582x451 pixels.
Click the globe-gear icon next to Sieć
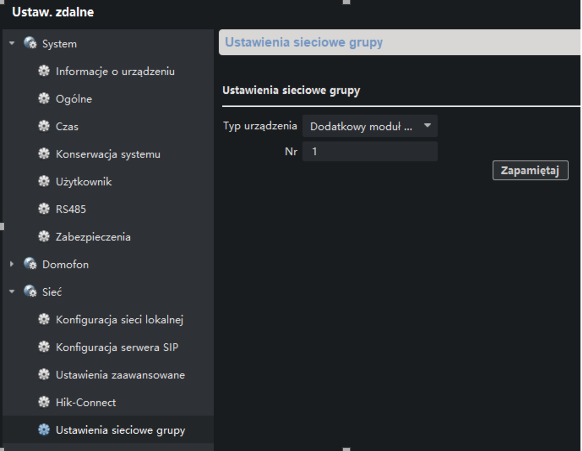click(x=30, y=291)
